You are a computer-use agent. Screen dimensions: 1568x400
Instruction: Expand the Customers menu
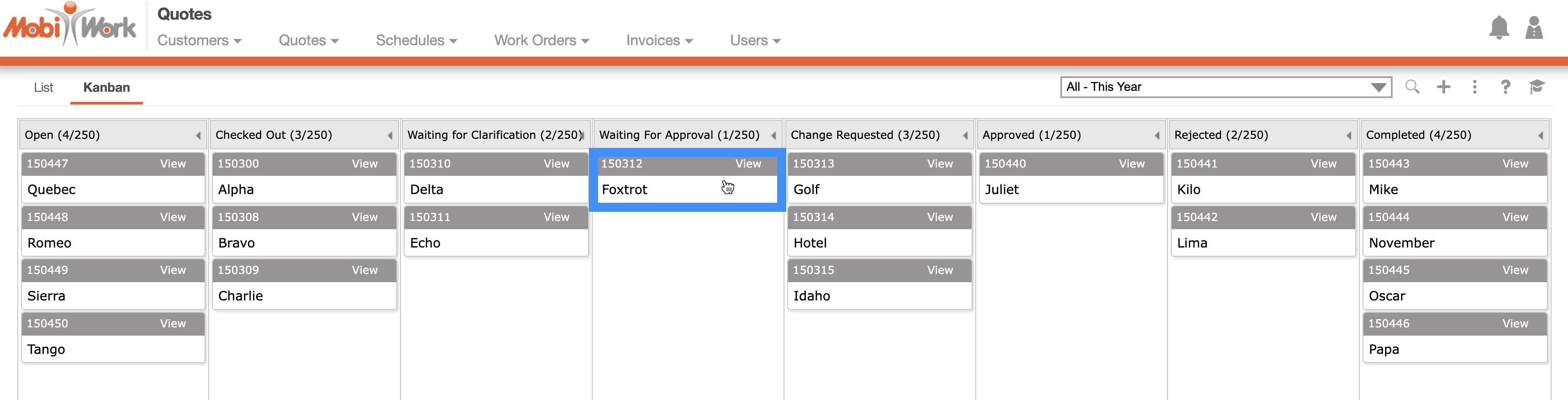pyautogui.click(x=199, y=40)
